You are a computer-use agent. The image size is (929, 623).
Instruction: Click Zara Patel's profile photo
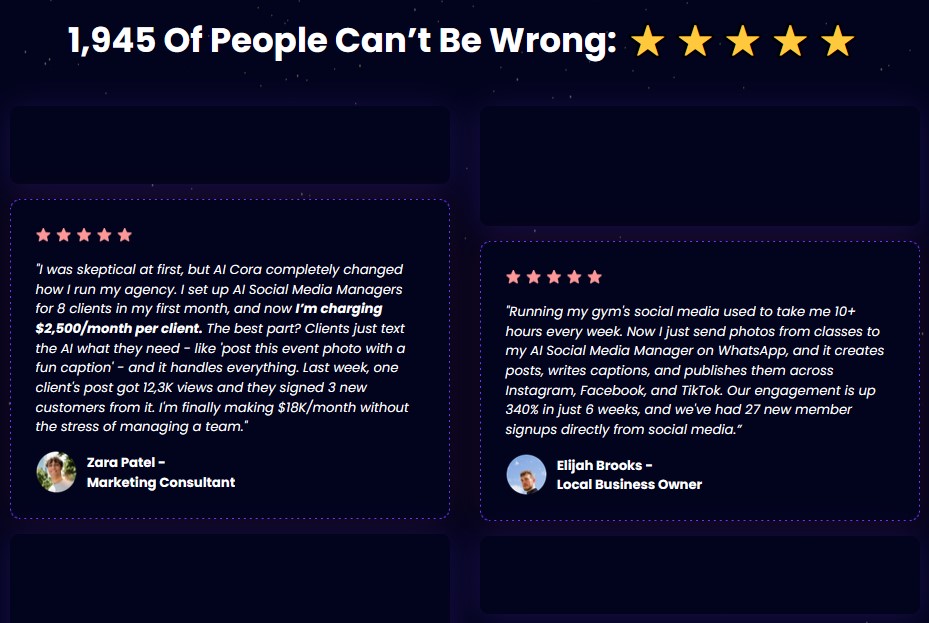click(56, 472)
